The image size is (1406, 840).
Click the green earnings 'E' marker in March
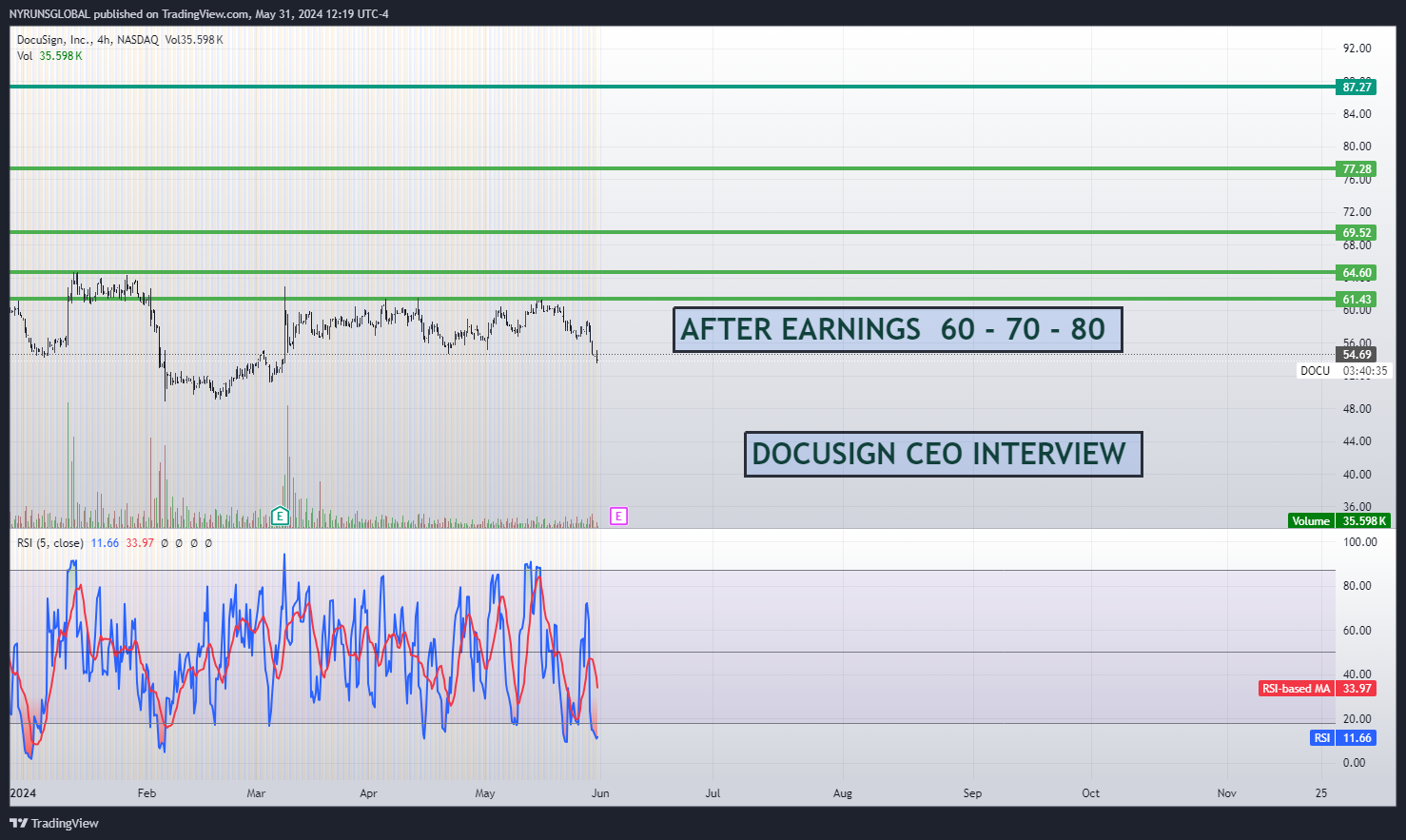pos(280,517)
